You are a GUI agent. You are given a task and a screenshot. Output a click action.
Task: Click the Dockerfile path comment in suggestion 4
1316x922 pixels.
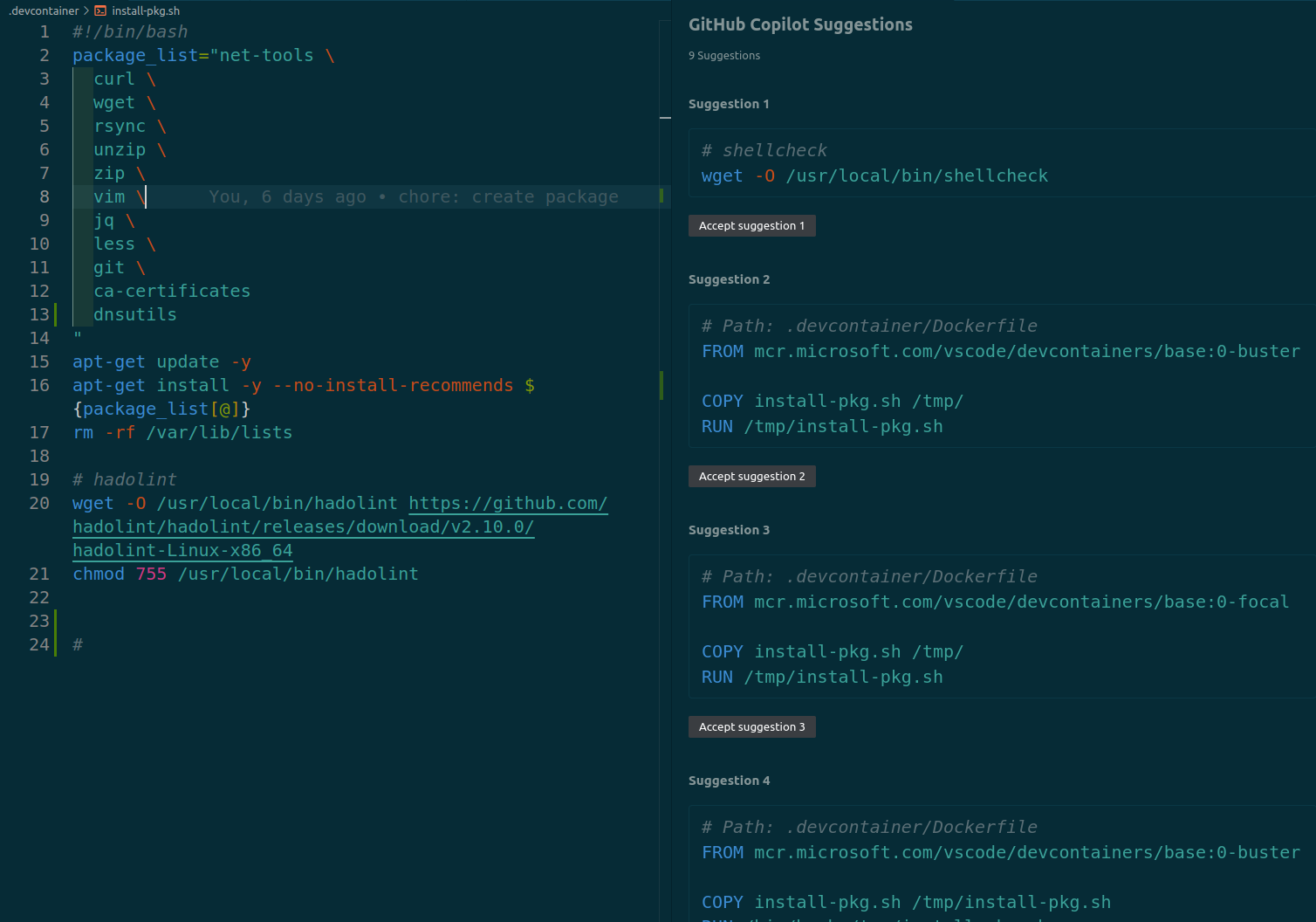click(x=869, y=827)
